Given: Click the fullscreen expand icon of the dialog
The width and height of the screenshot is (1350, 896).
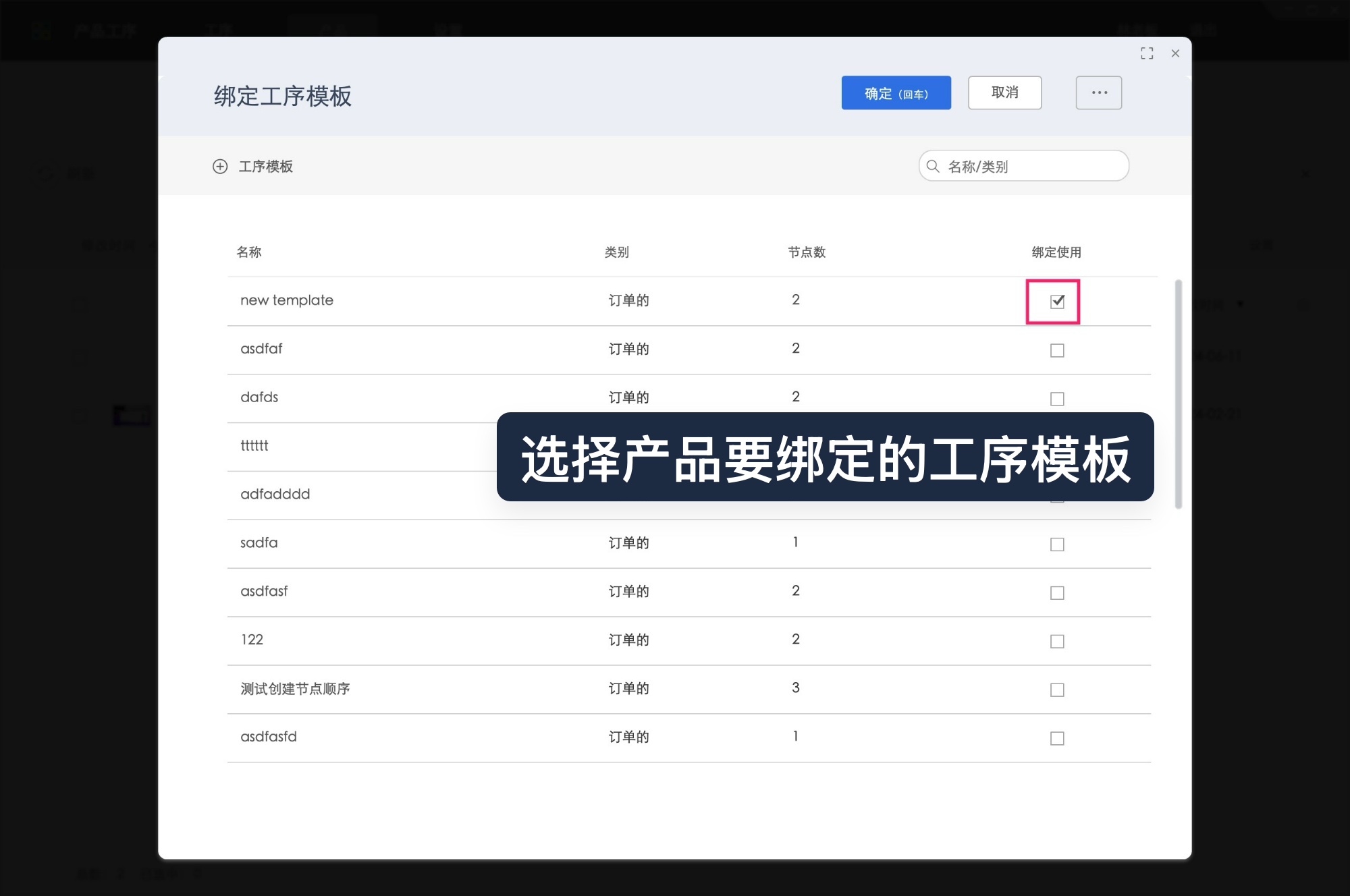Looking at the screenshot, I should coord(1147,53).
